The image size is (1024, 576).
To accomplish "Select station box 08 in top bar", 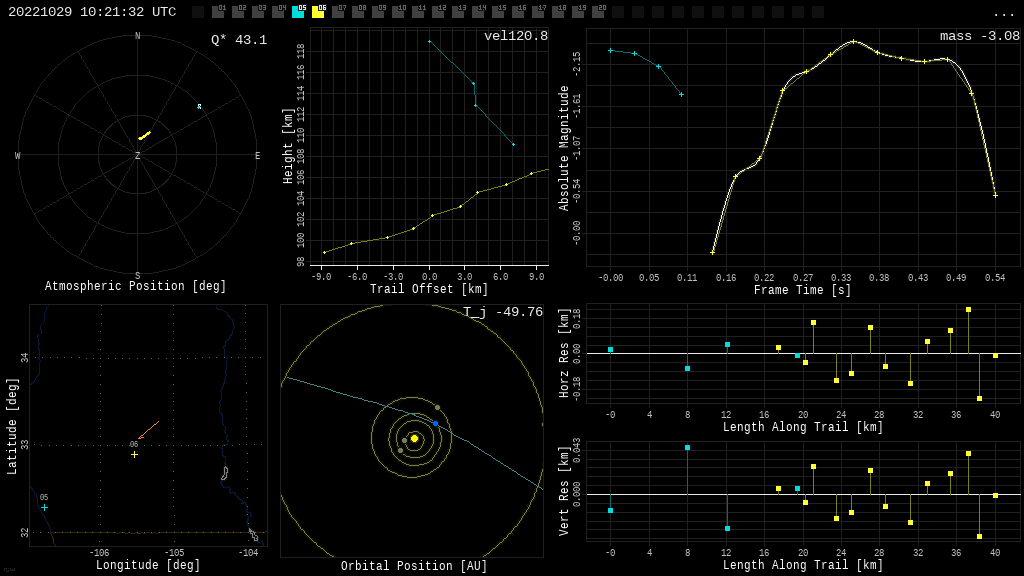I will point(358,11).
